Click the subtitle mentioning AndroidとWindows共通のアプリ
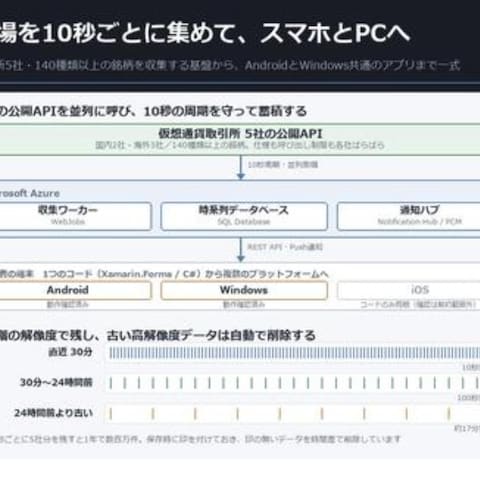This screenshot has height=480, width=480. click(x=230, y=65)
